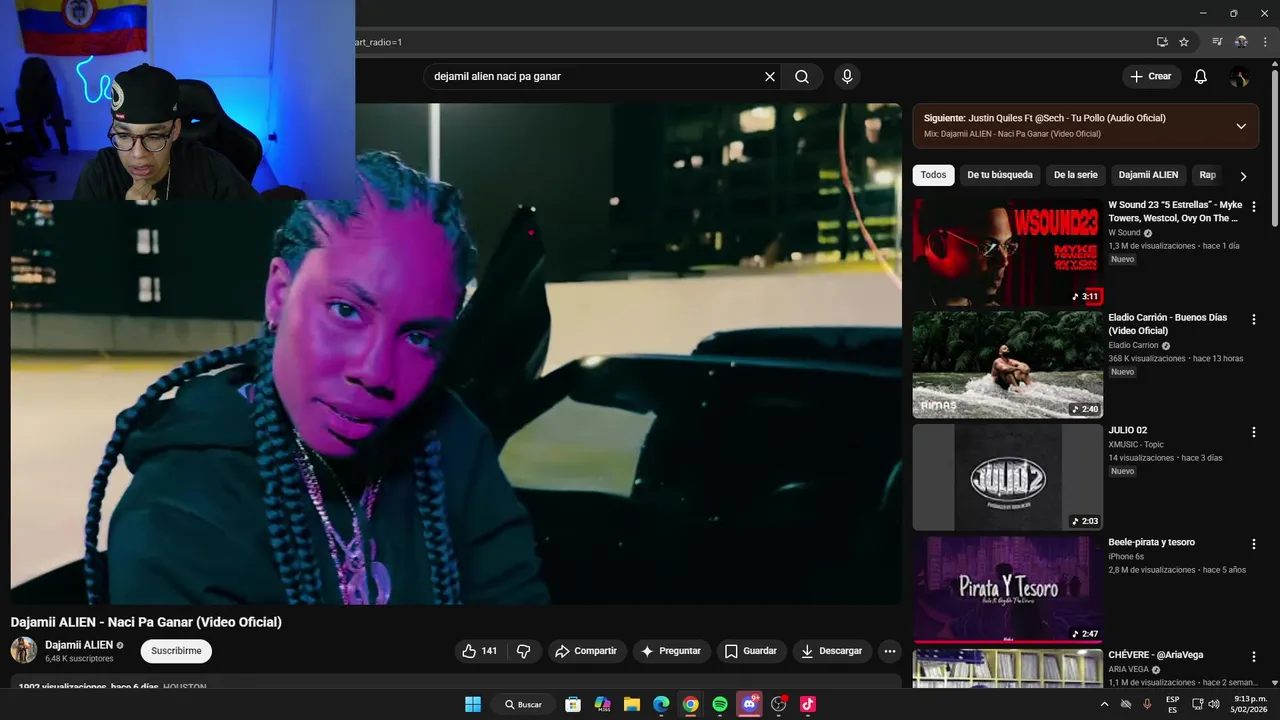The height and width of the screenshot is (720, 1280).
Task: Open options menu for Beele-pirata y tesoro
Action: coord(1254,544)
